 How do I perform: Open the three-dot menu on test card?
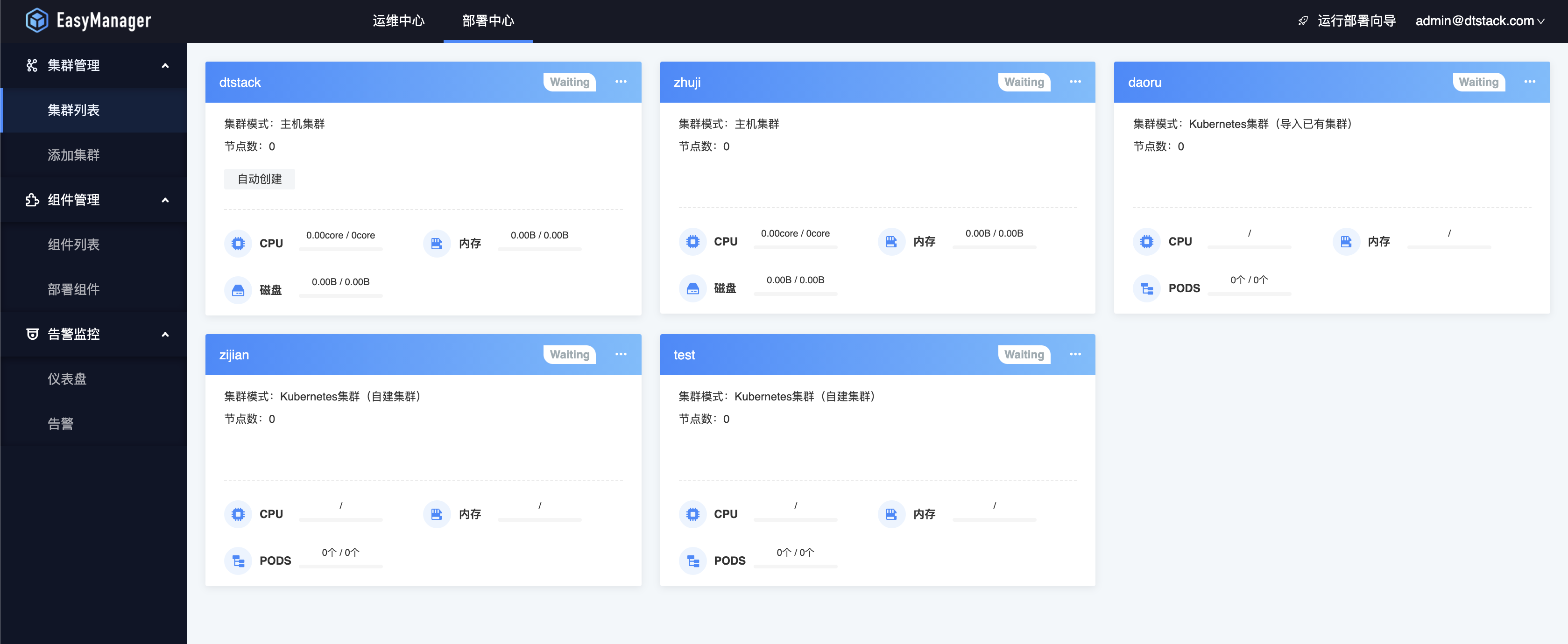pyautogui.click(x=1075, y=354)
